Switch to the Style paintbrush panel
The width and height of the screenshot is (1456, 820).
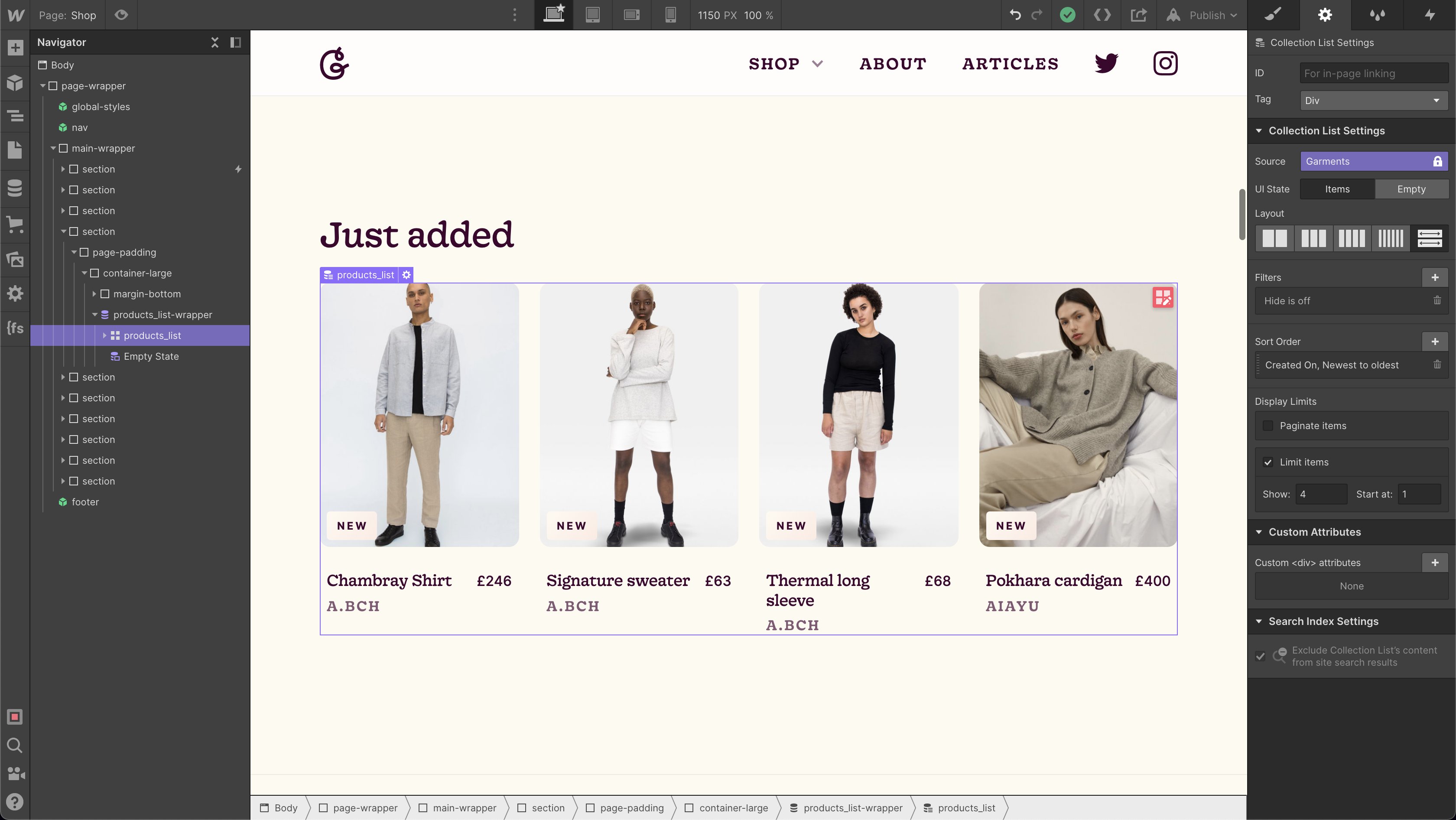(1273, 15)
